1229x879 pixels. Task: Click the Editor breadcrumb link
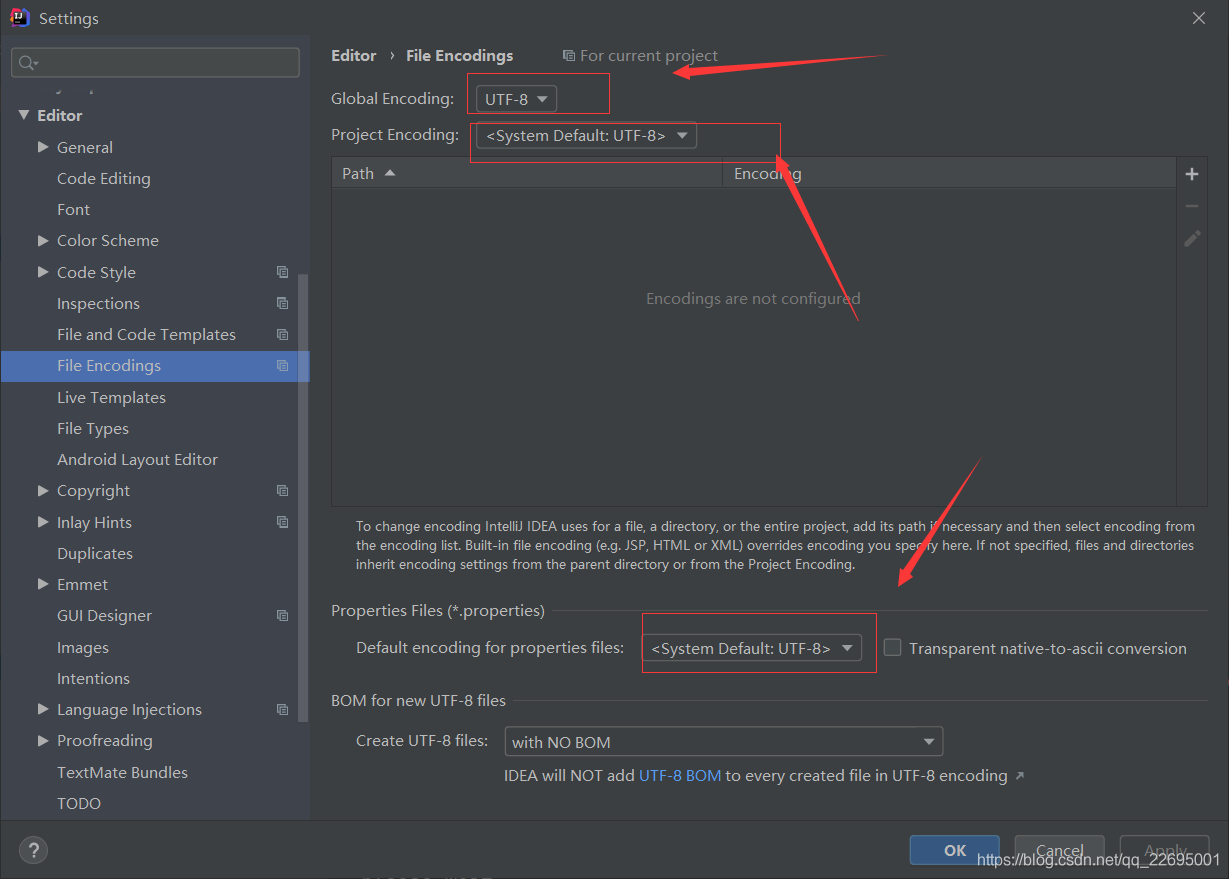(x=354, y=55)
